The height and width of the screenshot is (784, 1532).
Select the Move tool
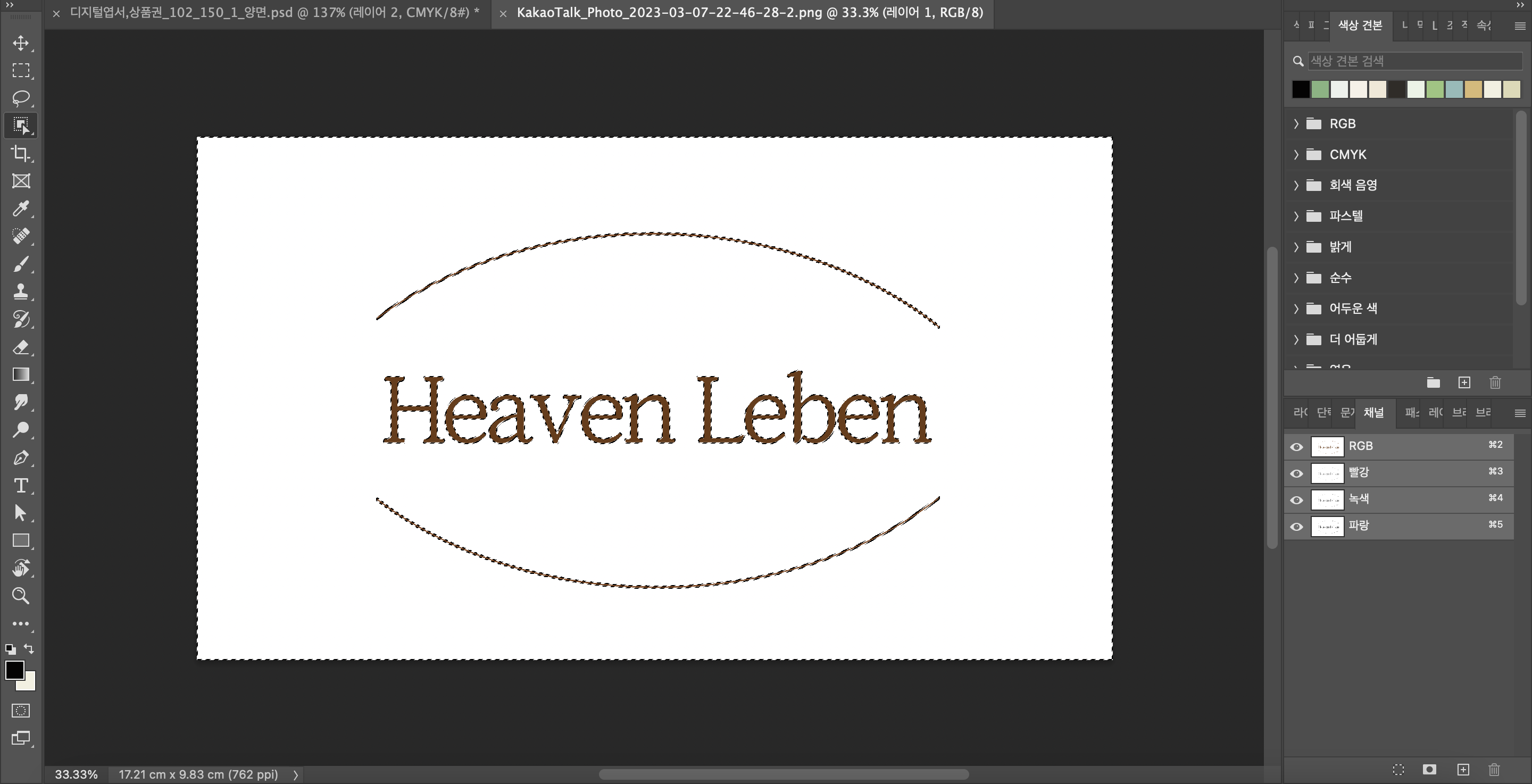pos(21,43)
